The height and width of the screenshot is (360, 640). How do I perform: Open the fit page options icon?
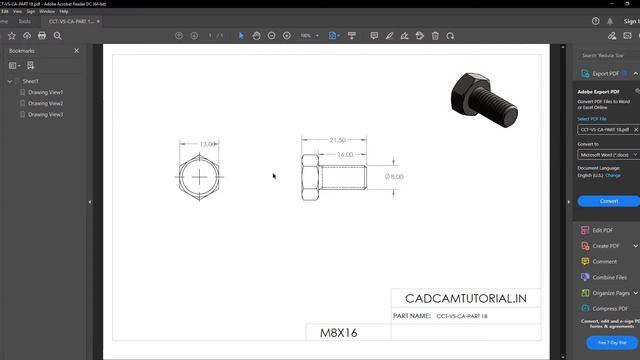click(334, 36)
